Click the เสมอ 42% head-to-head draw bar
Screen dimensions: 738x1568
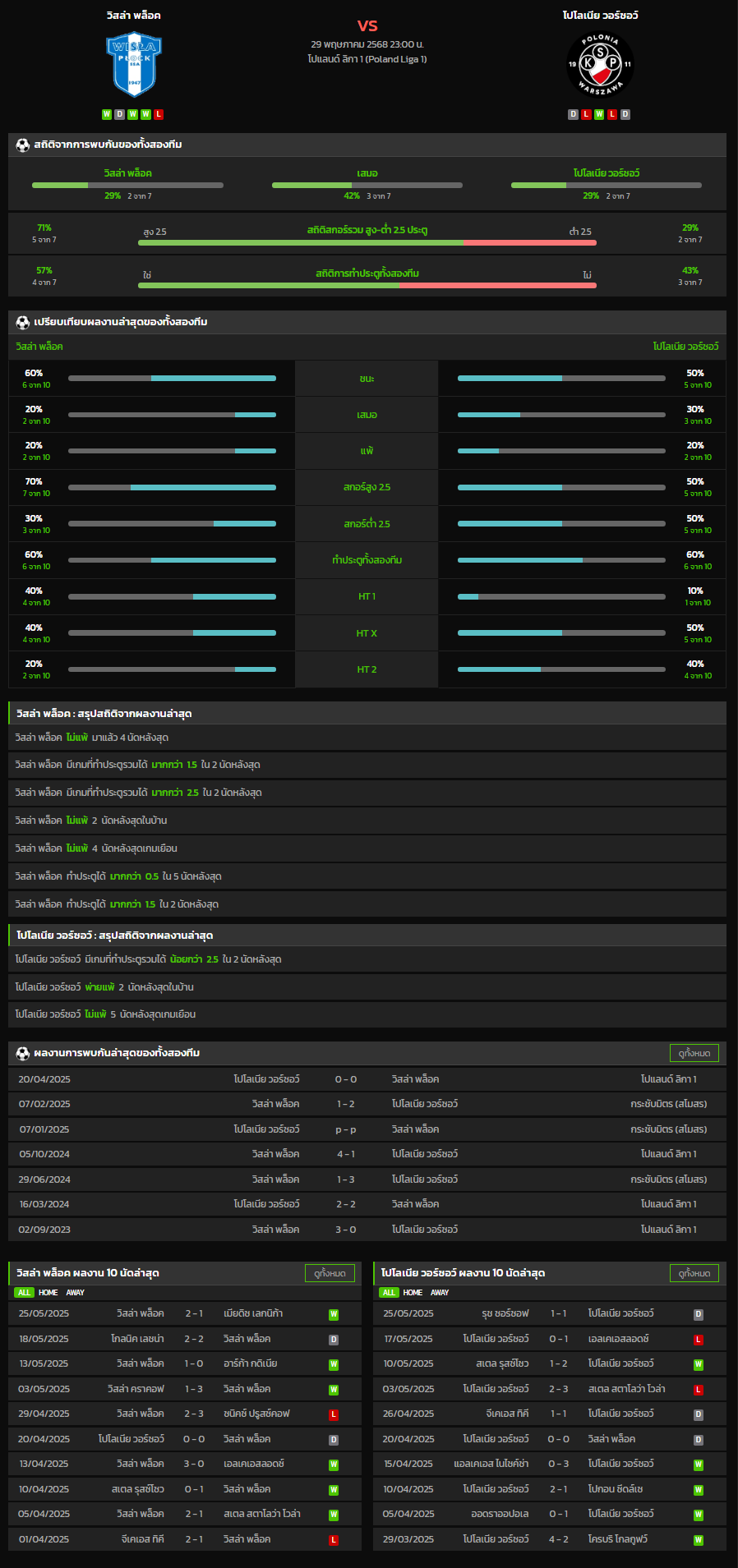[367, 185]
